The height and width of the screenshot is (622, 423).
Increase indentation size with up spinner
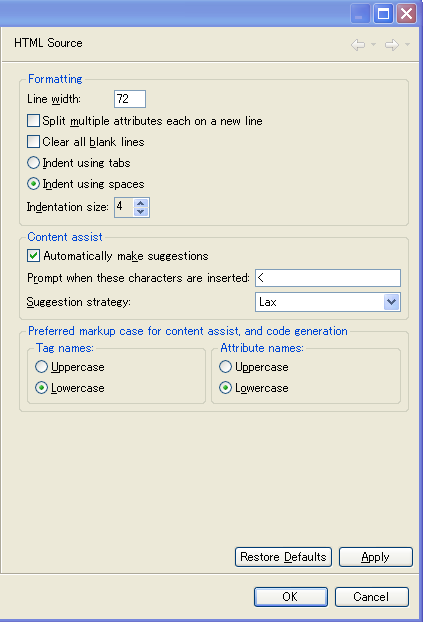click(x=140, y=203)
